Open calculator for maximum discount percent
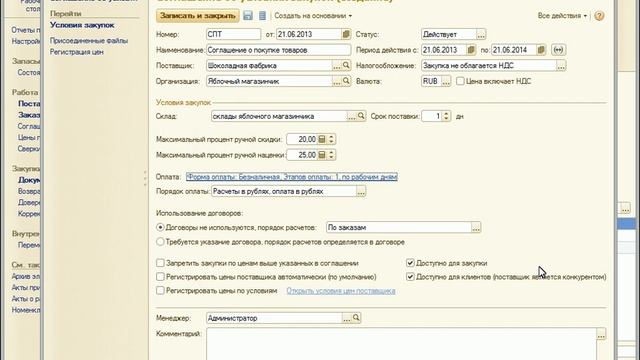The width and height of the screenshot is (640, 360). tap(322, 140)
